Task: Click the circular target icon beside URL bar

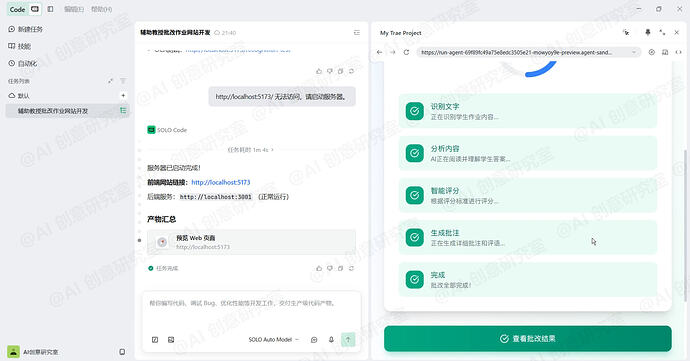Action: click(x=652, y=52)
